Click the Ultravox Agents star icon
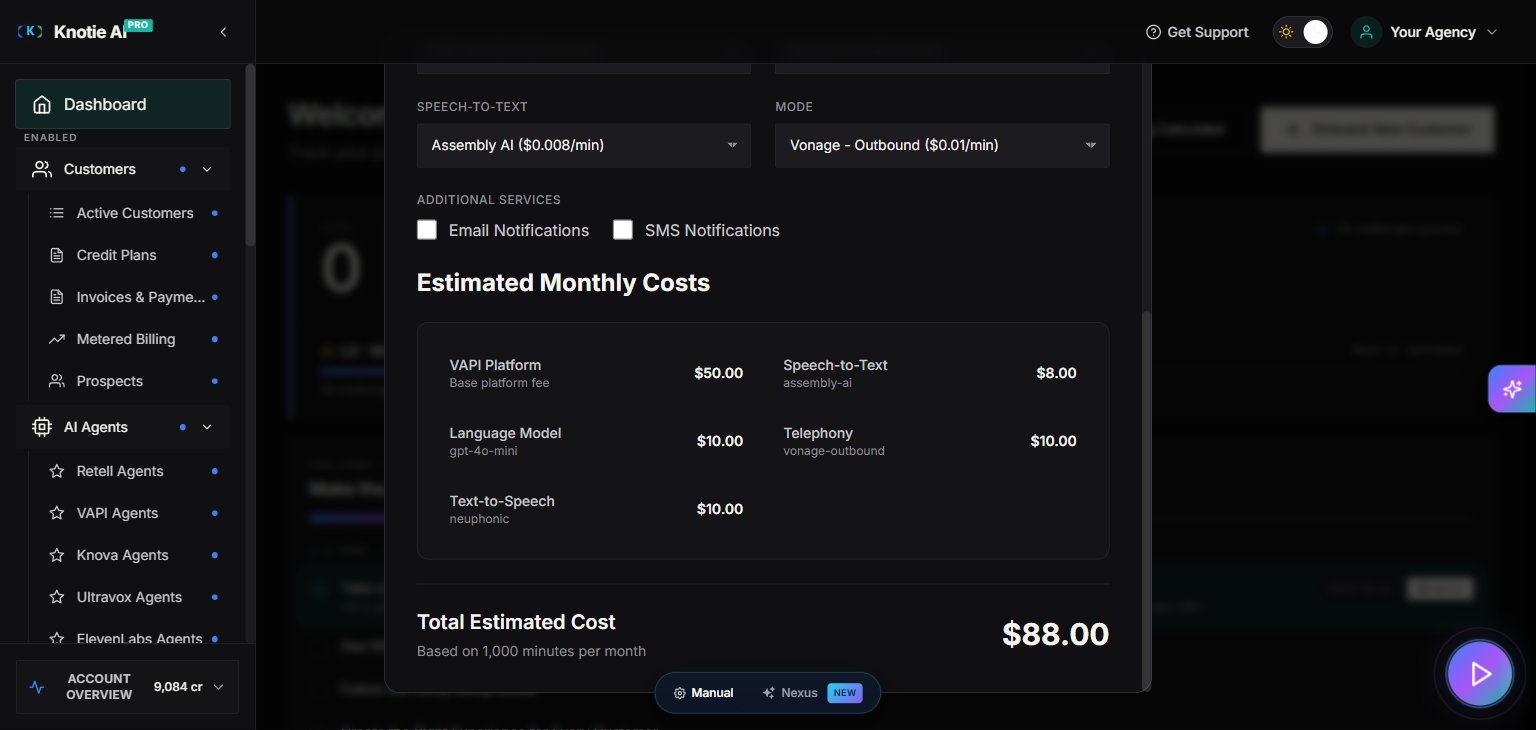The height and width of the screenshot is (730, 1536). 57,597
